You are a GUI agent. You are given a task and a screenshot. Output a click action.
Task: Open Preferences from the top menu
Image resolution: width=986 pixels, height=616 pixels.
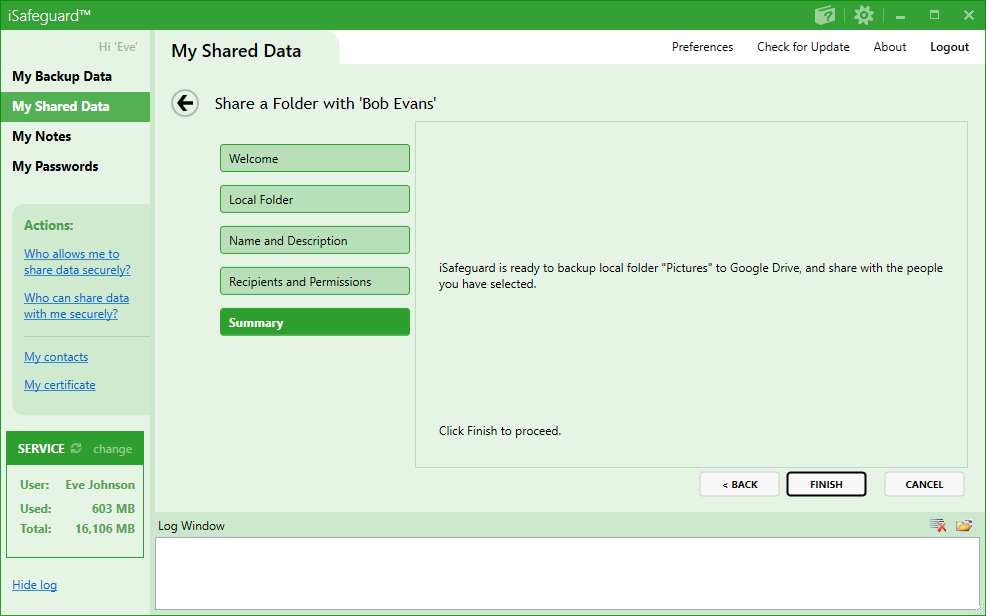(702, 47)
